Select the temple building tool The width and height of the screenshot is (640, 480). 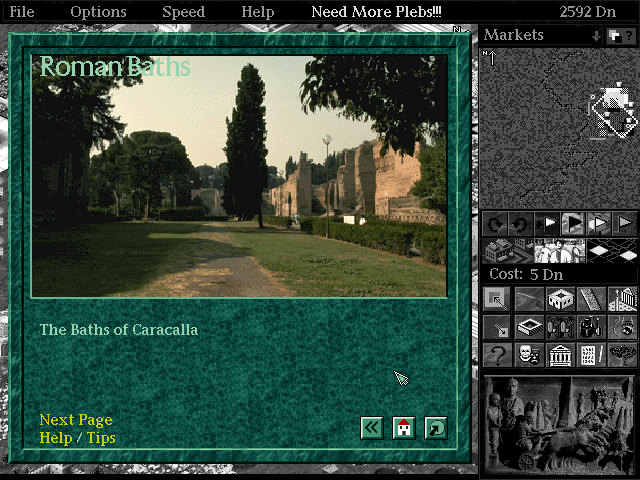pyautogui.click(x=560, y=355)
